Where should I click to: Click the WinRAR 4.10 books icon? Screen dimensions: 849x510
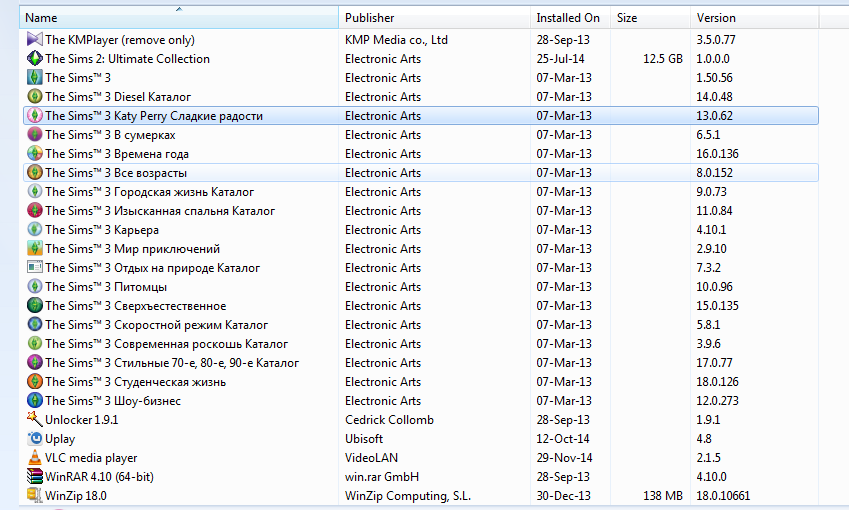coord(35,476)
